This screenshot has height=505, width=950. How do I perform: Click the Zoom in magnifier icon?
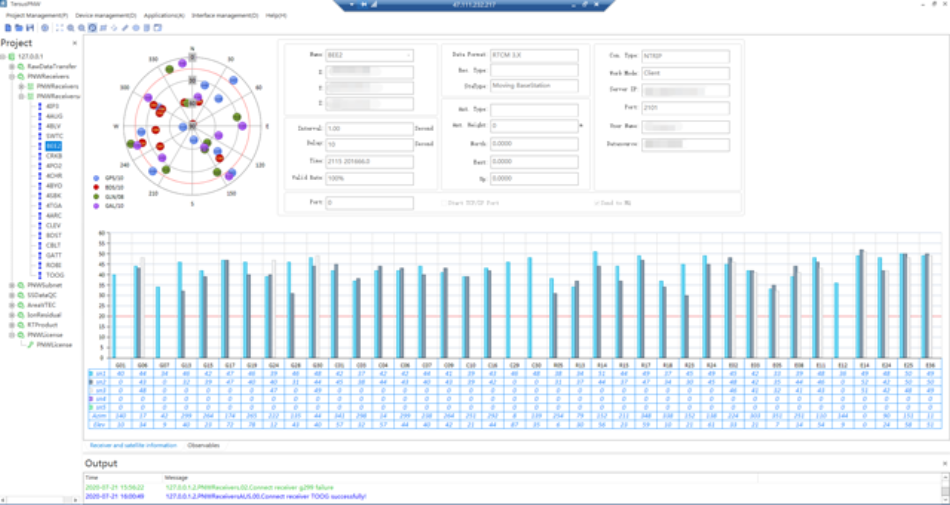point(72,27)
